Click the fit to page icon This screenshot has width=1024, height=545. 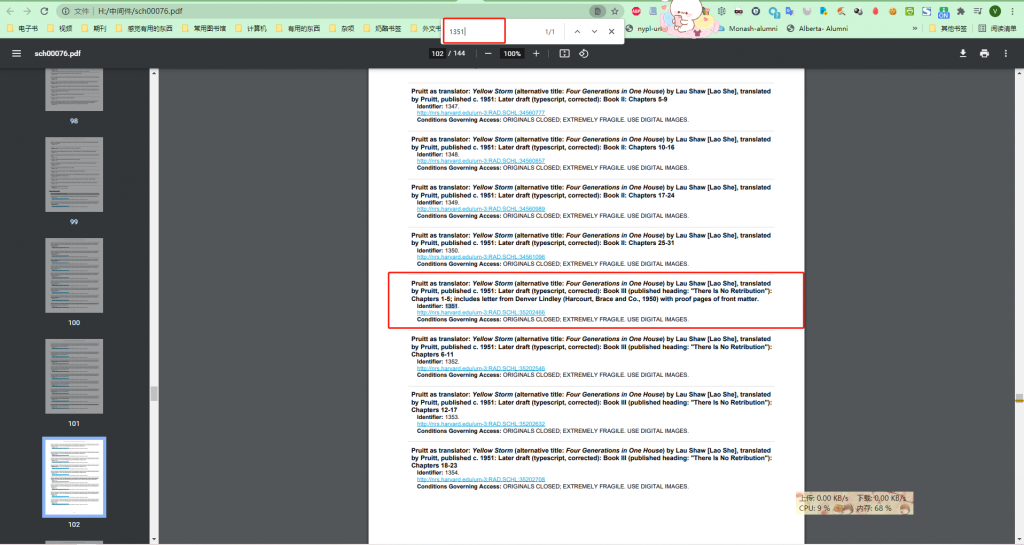(564, 54)
